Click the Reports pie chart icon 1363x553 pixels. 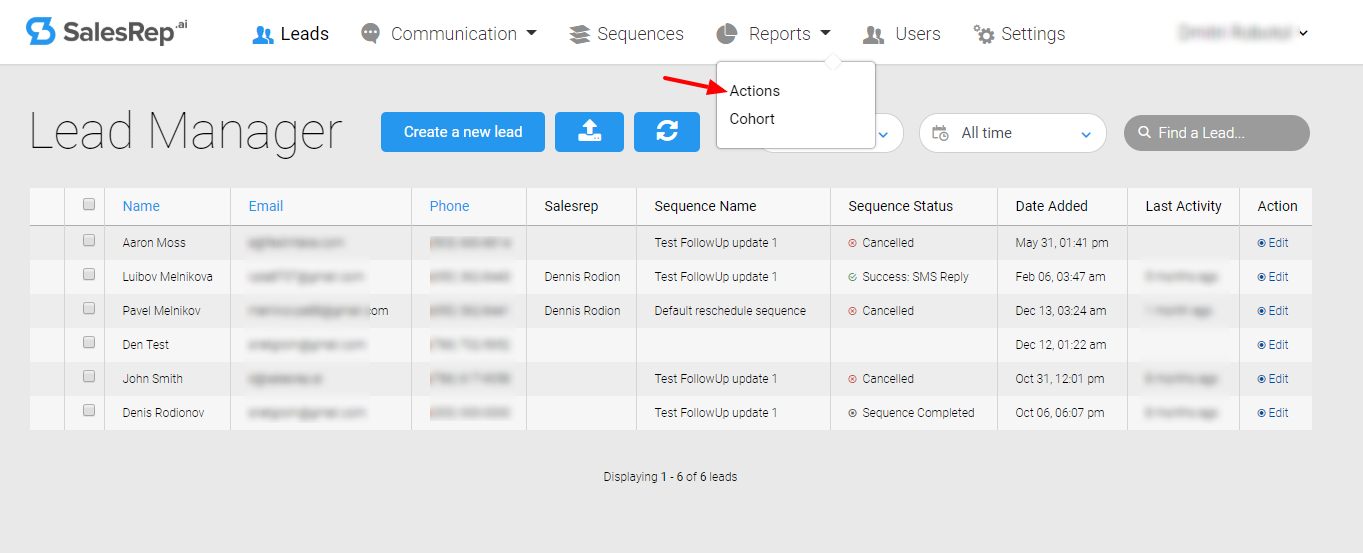click(x=727, y=34)
